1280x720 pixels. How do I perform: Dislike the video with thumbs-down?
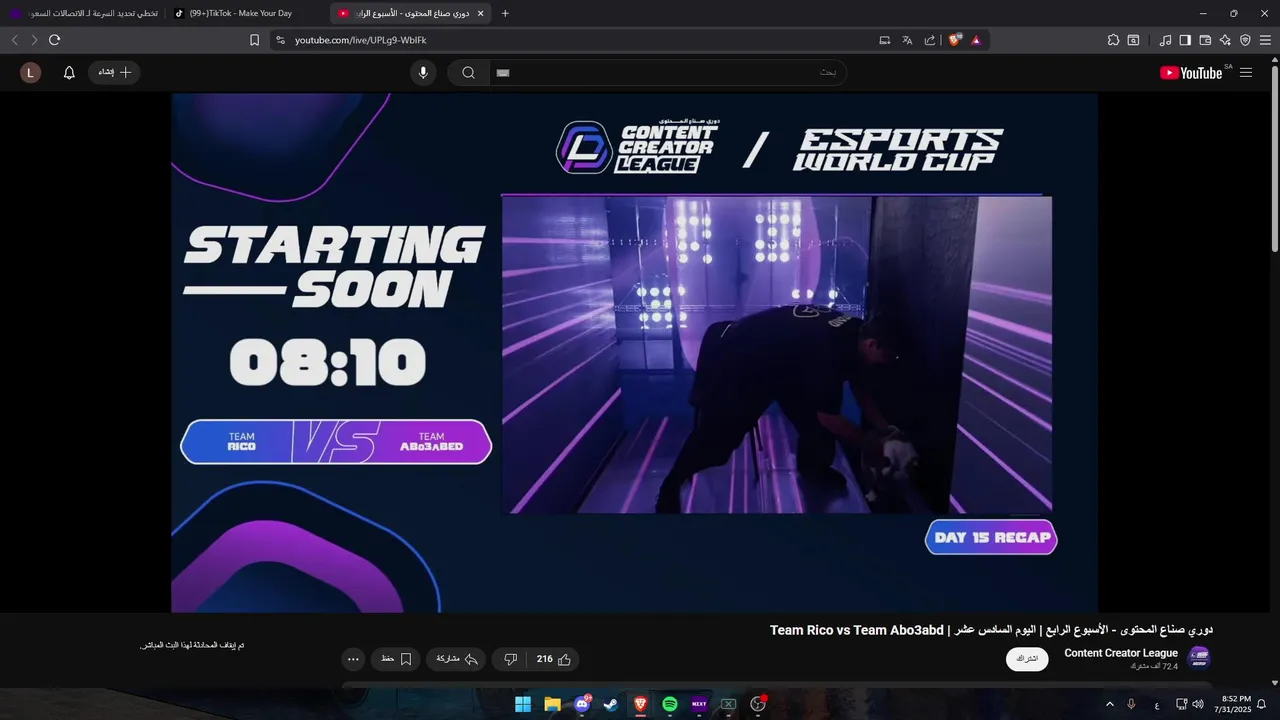click(510, 659)
